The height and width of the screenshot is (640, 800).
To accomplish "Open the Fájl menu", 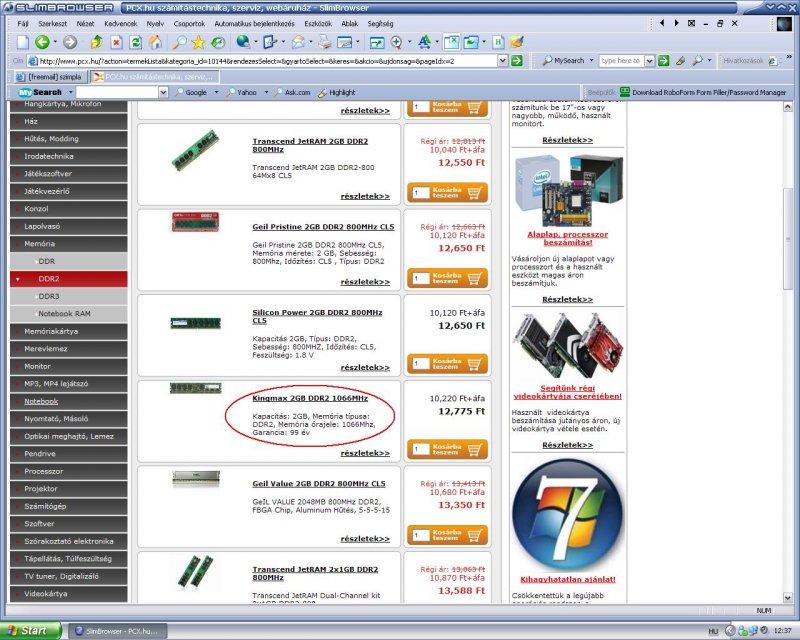I will click(23, 23).
